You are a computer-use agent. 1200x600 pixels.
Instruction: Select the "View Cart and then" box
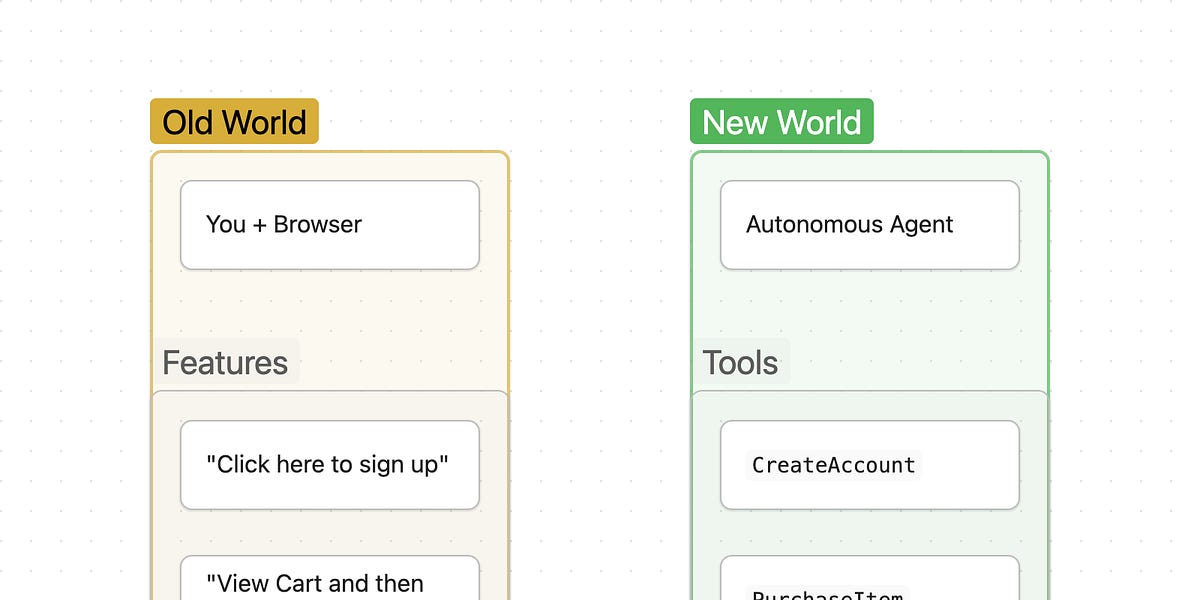tap(329, 580)
